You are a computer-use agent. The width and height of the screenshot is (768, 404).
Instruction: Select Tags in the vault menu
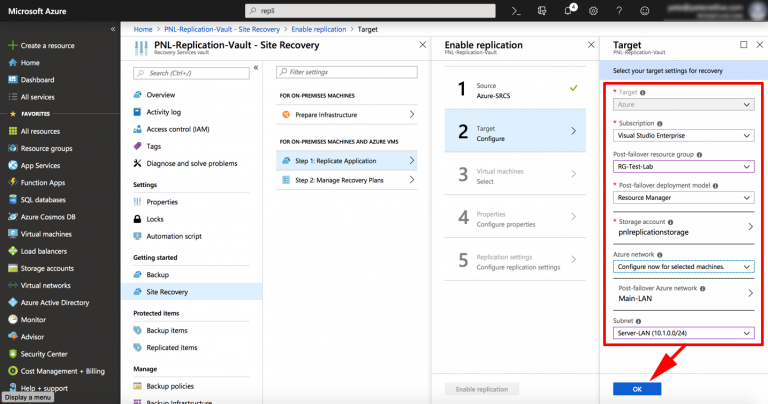(x=153, y=146)
